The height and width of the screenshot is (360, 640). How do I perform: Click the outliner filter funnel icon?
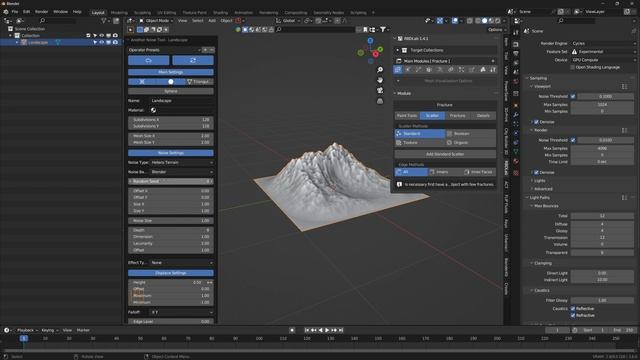tap(104, 20)
